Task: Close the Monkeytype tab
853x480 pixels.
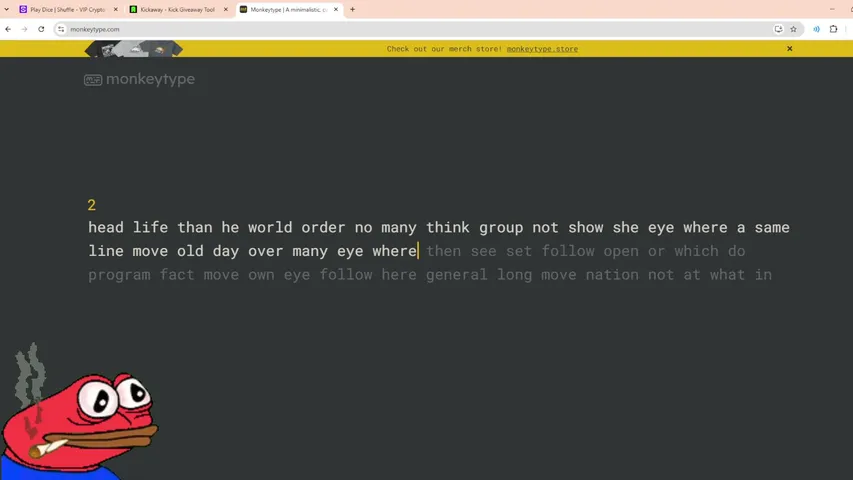Action: point(336,9)
